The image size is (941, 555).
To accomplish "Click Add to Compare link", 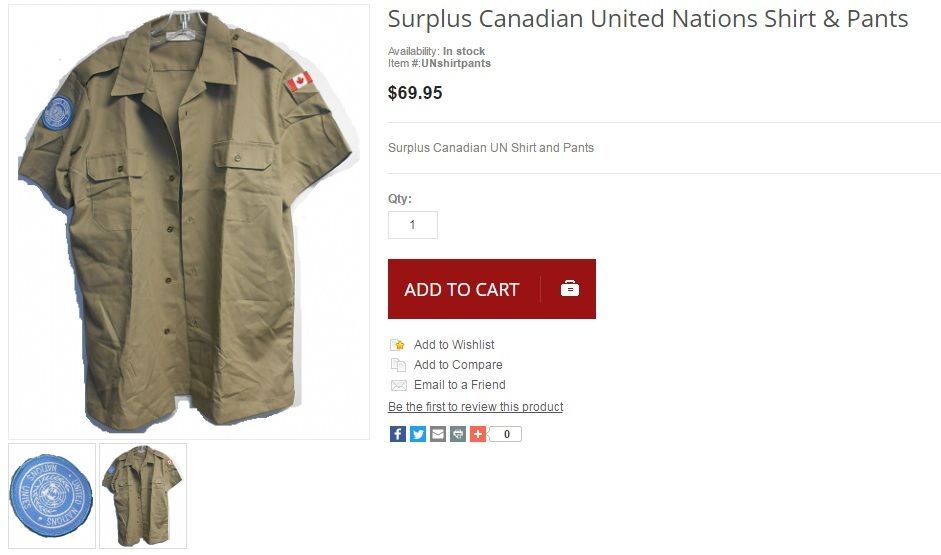I will click(x=458, y=365).
